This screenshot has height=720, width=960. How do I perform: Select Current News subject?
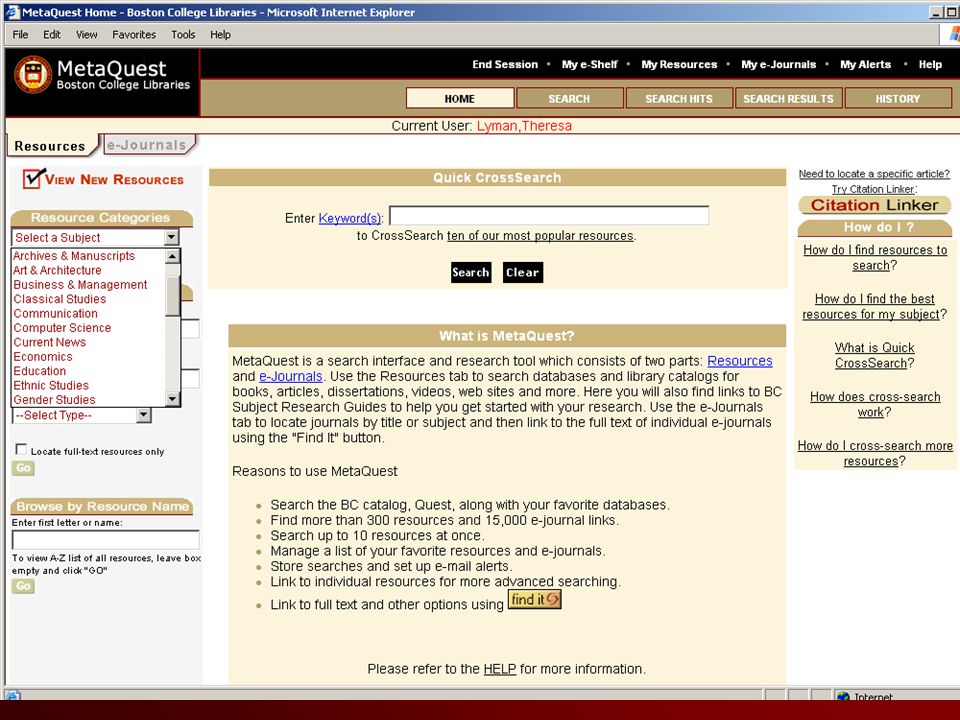[50, 342]
